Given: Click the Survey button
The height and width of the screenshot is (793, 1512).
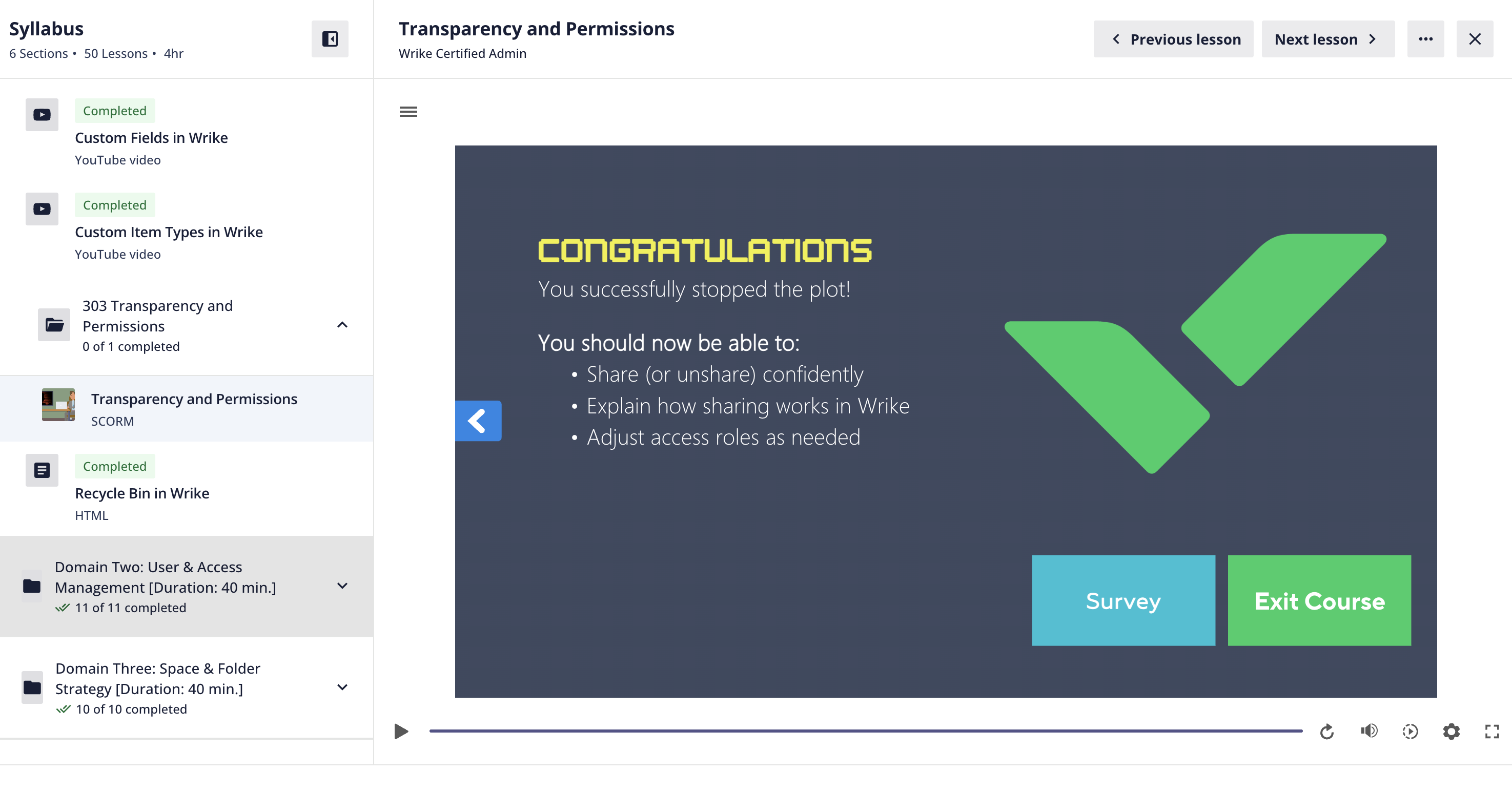Looking at the screenshot, I should [x=1123, y=600].
